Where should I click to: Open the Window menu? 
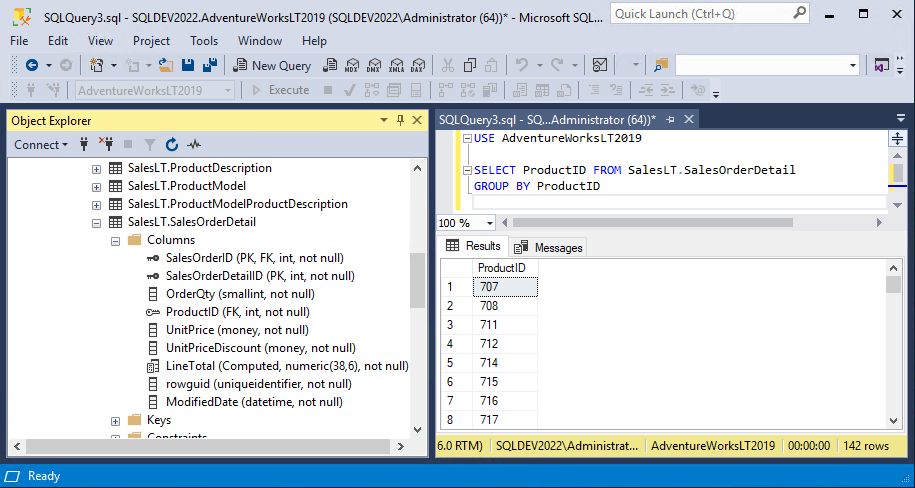coord(260,41)
